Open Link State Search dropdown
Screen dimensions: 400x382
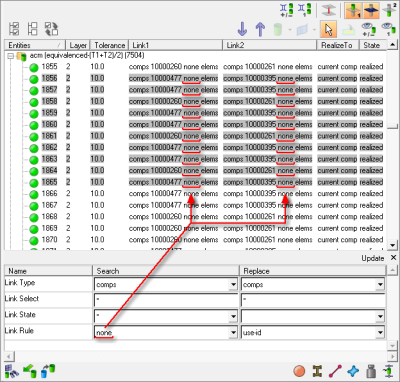pyautogui.click(x=233, y=316)
